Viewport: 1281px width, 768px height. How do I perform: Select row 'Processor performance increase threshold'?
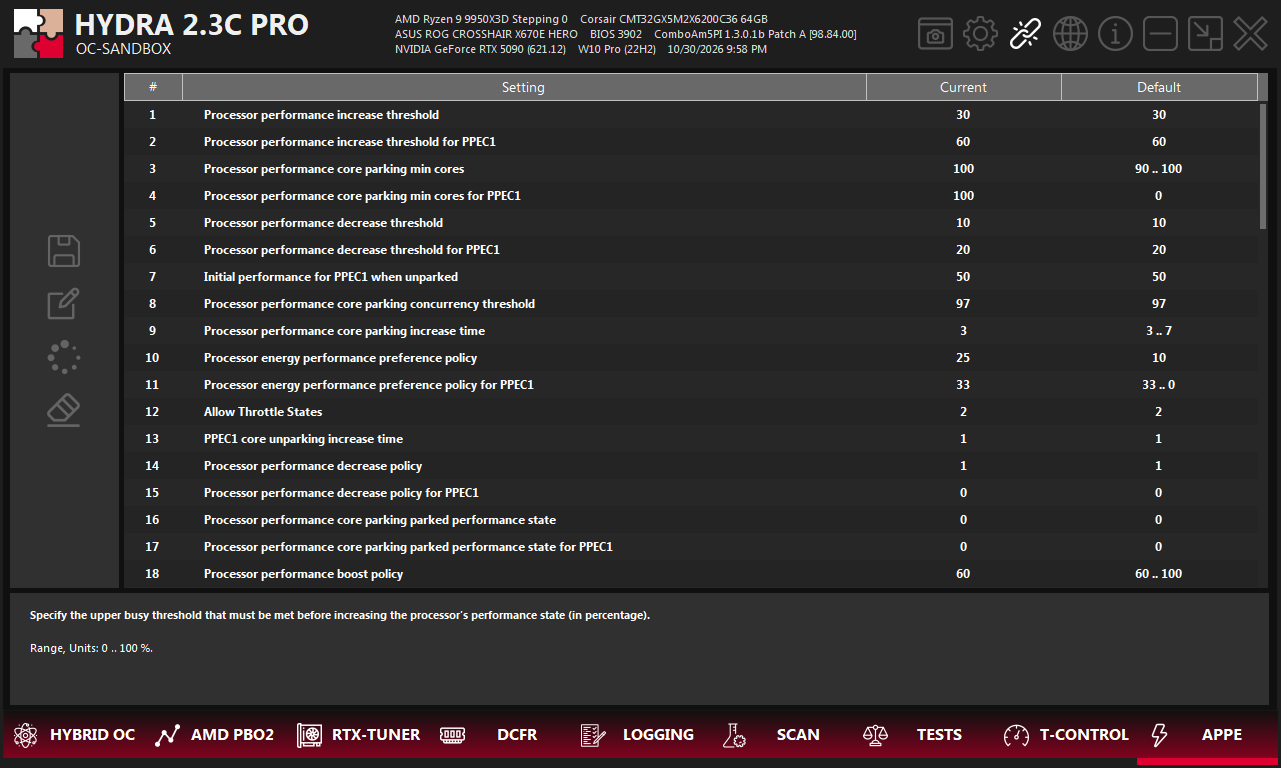point(691,115)
